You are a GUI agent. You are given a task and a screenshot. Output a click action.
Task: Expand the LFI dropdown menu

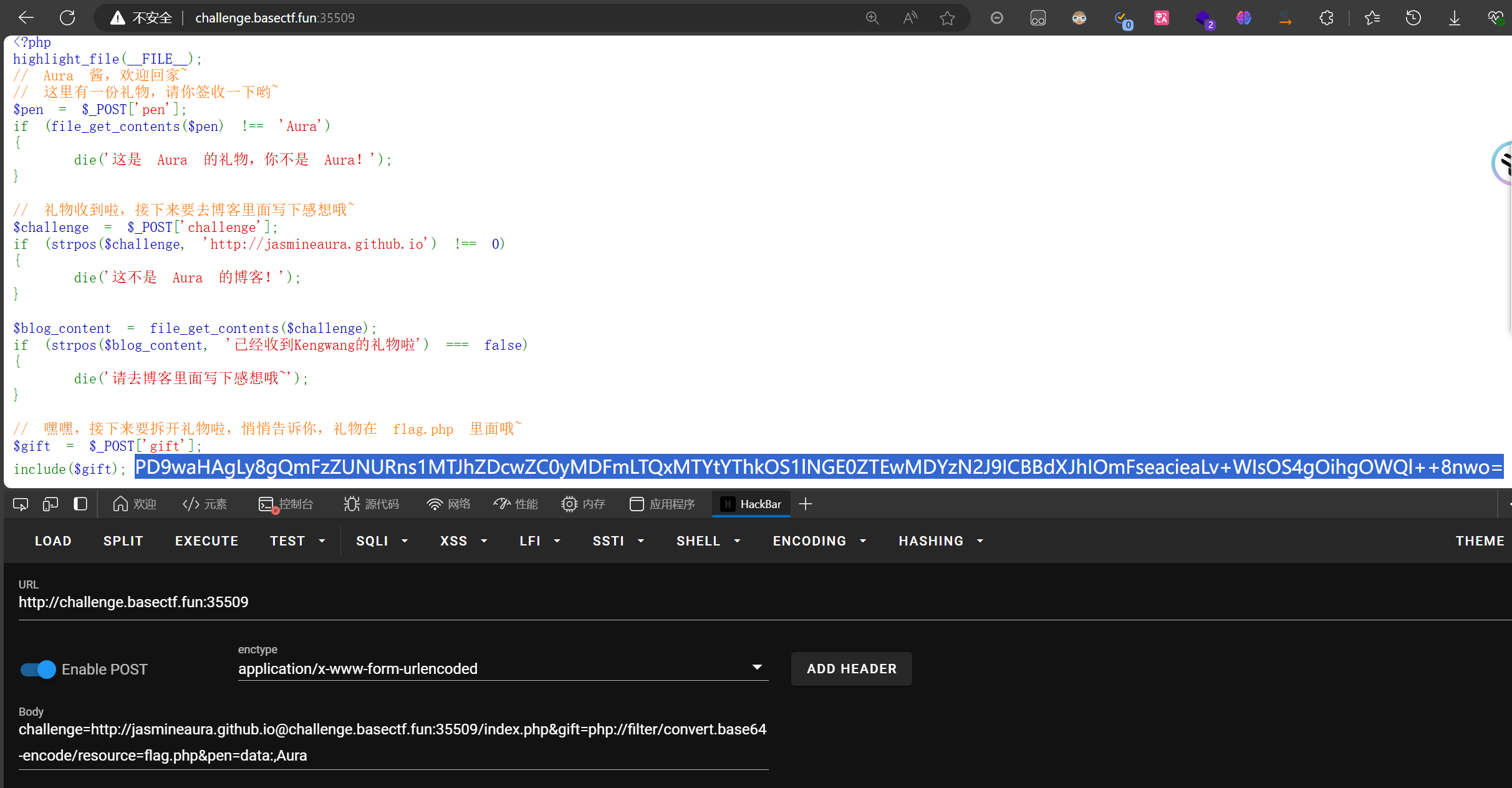tap(541, 541)
